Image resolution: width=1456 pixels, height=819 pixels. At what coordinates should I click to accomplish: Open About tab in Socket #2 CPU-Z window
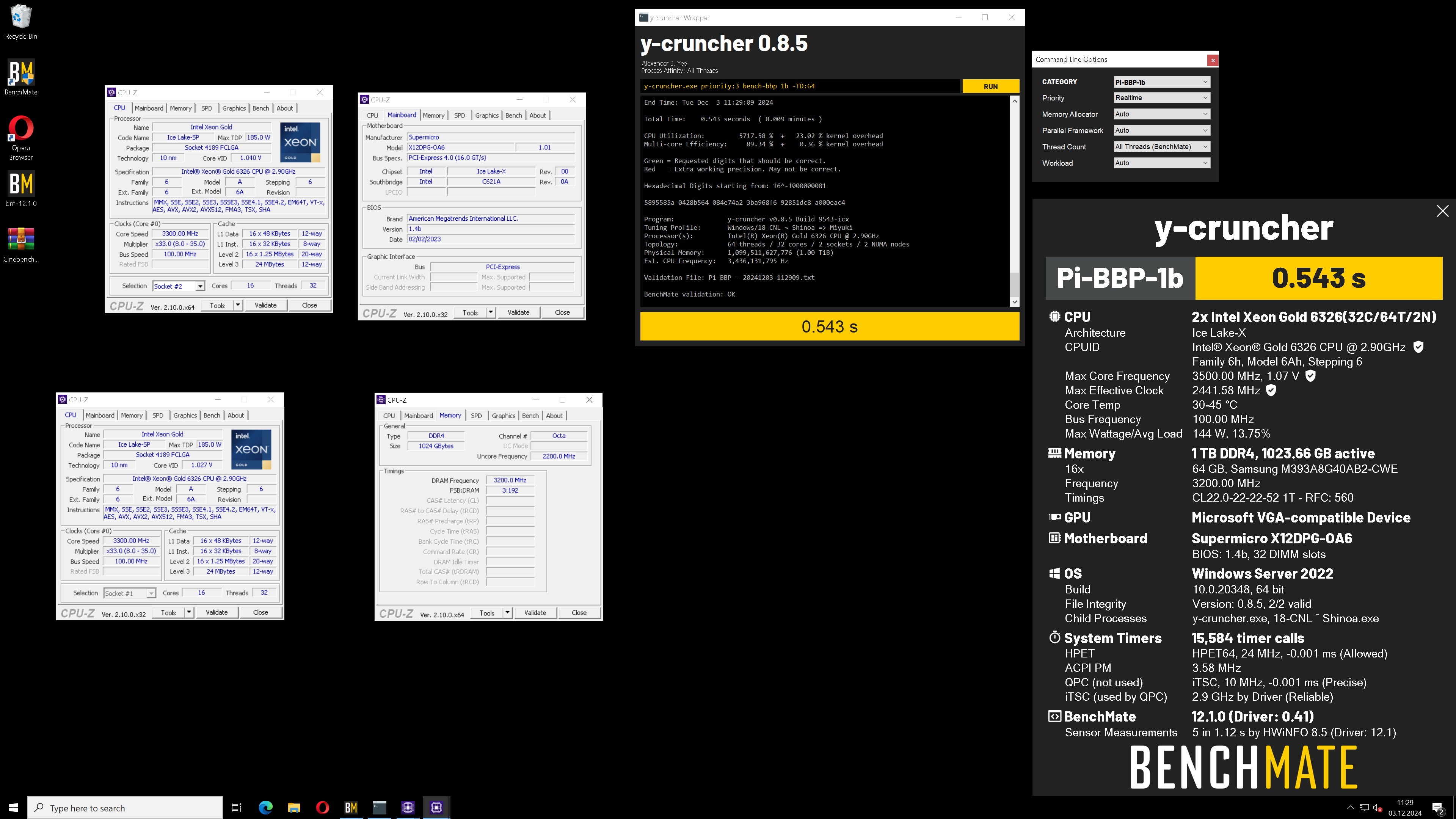(285, 108)
